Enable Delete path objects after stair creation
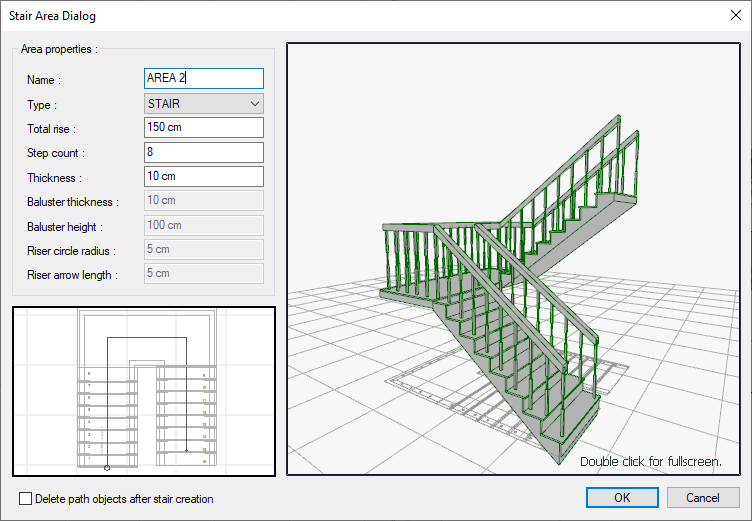This screenshot has width=752, height=521. pos(25,498)
